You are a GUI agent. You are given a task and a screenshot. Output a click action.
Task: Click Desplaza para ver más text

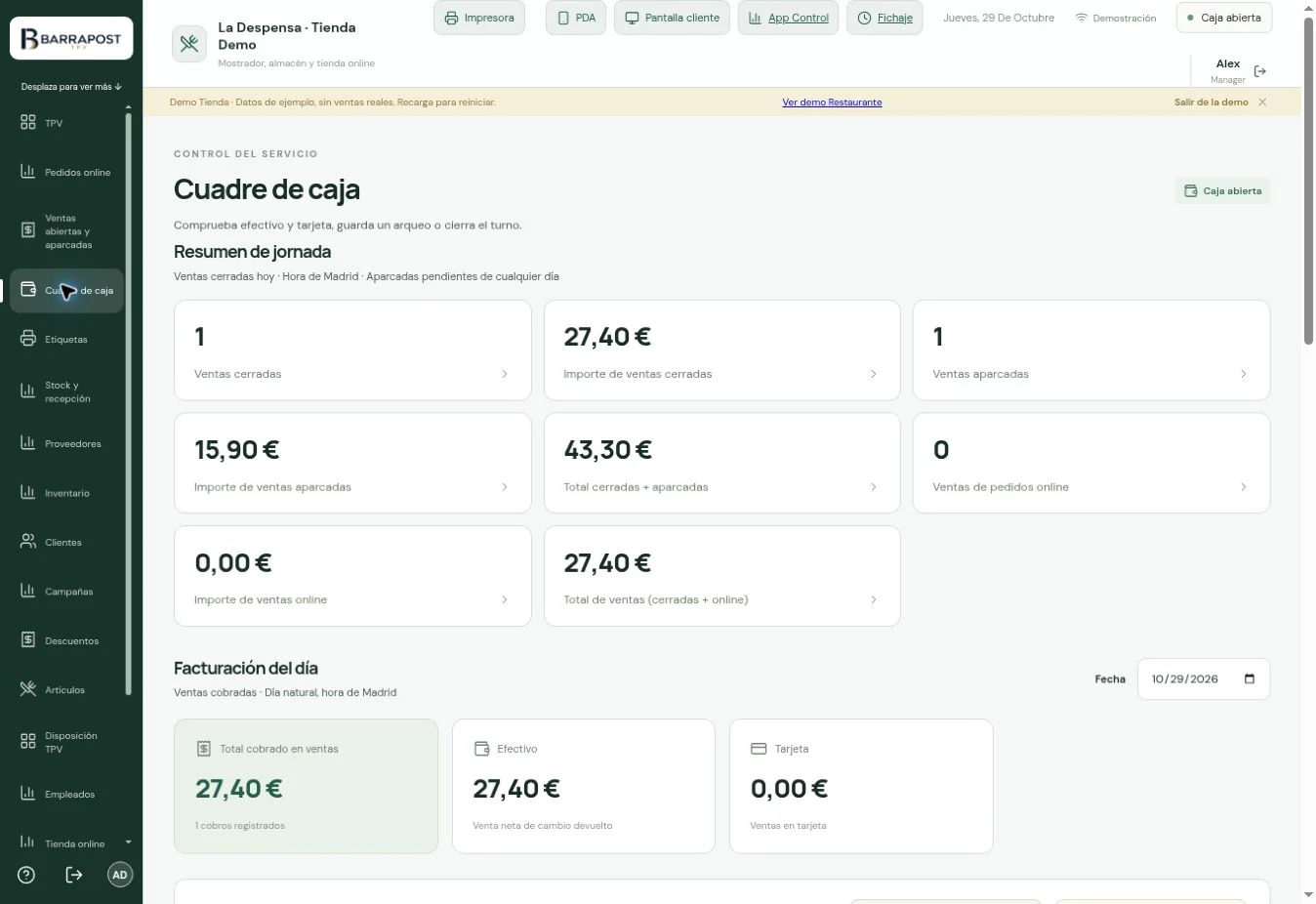[x=71, y=87]
